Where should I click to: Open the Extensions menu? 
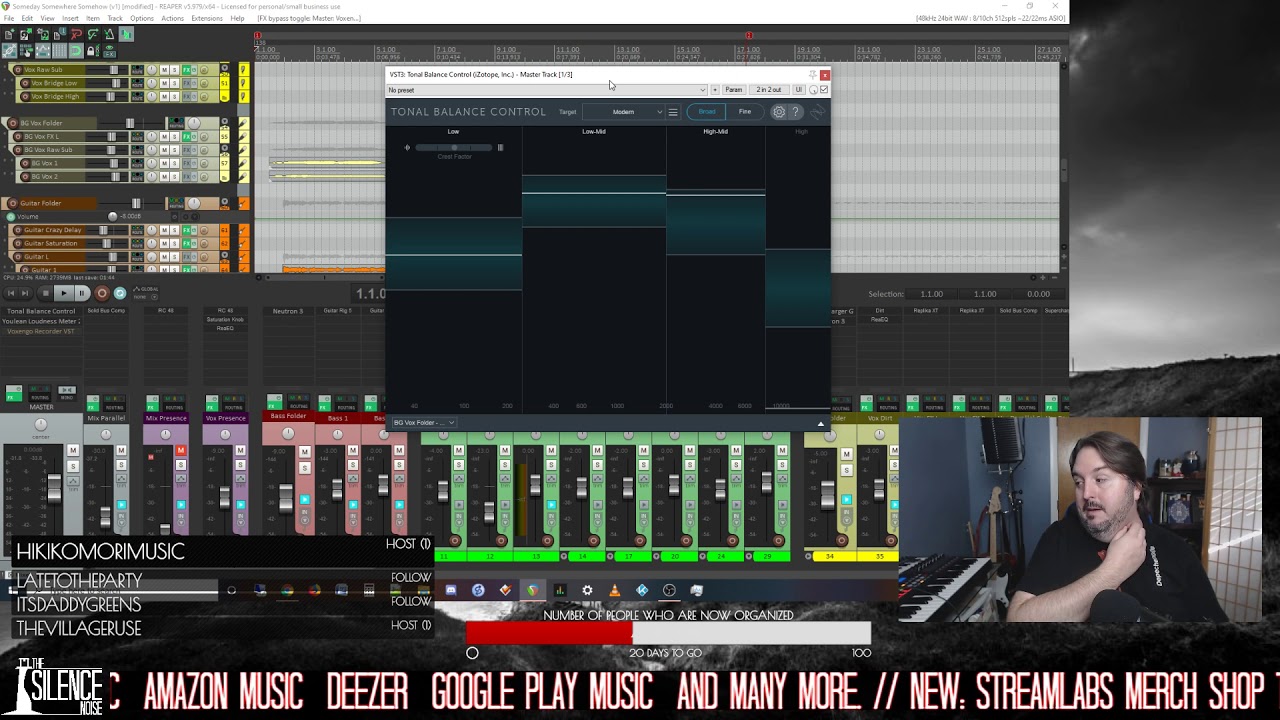pos(207,18)
